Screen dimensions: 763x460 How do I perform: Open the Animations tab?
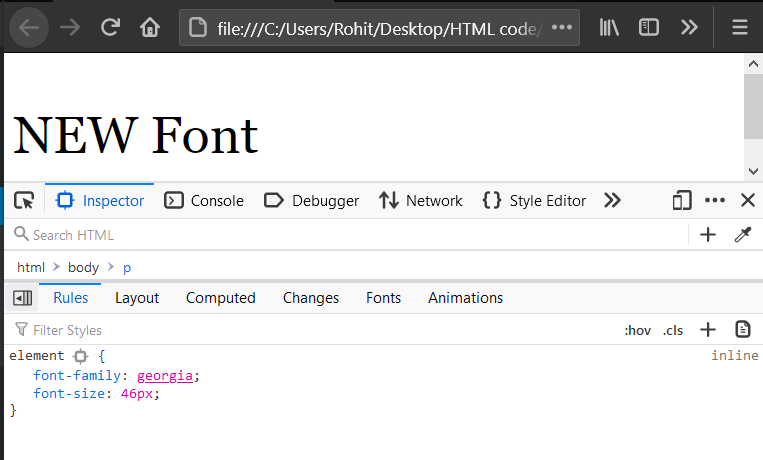(x=465, y=298)
